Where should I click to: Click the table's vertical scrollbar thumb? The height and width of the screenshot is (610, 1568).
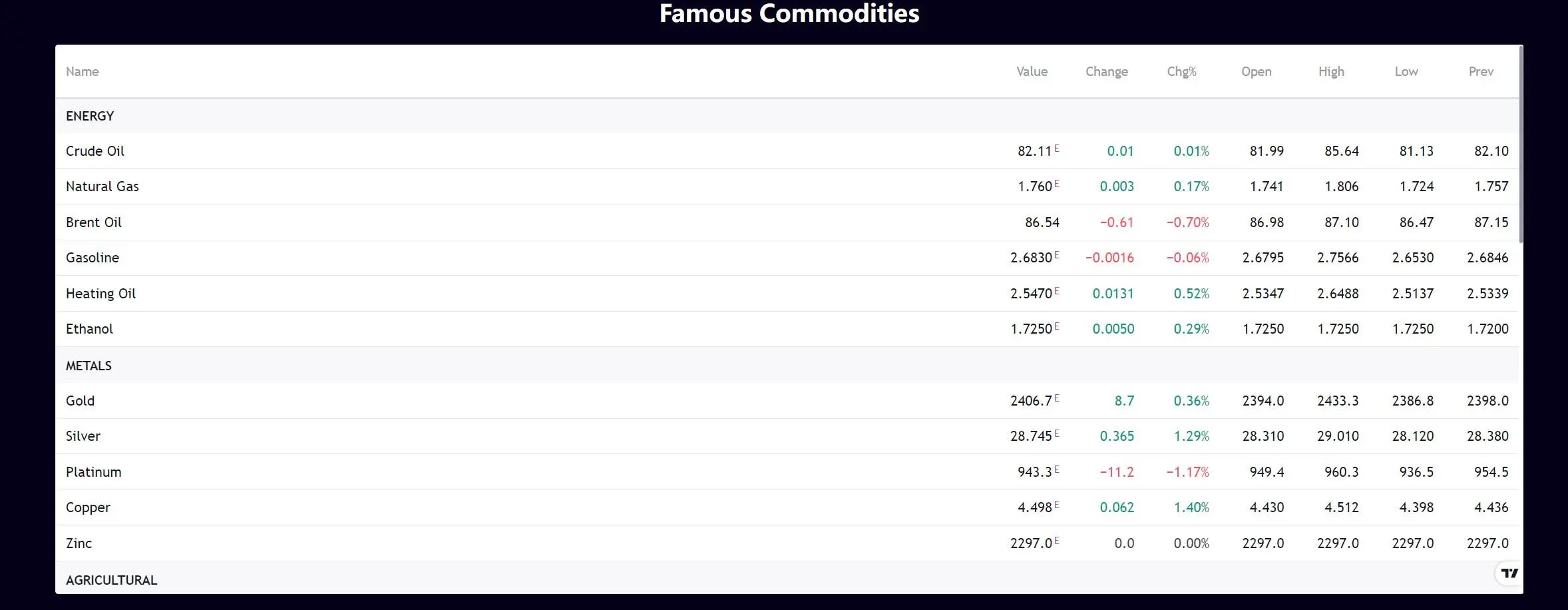click(1521, 144)
